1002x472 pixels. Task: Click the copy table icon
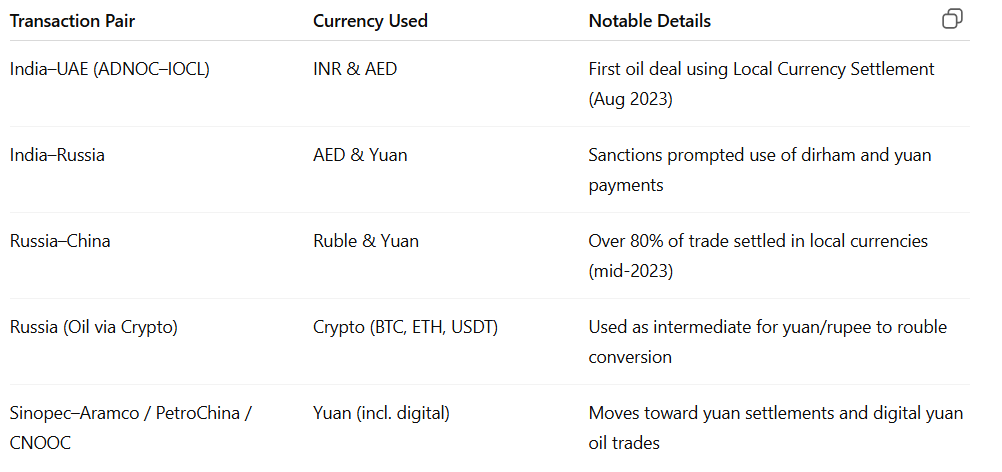[x=952, y=19]
